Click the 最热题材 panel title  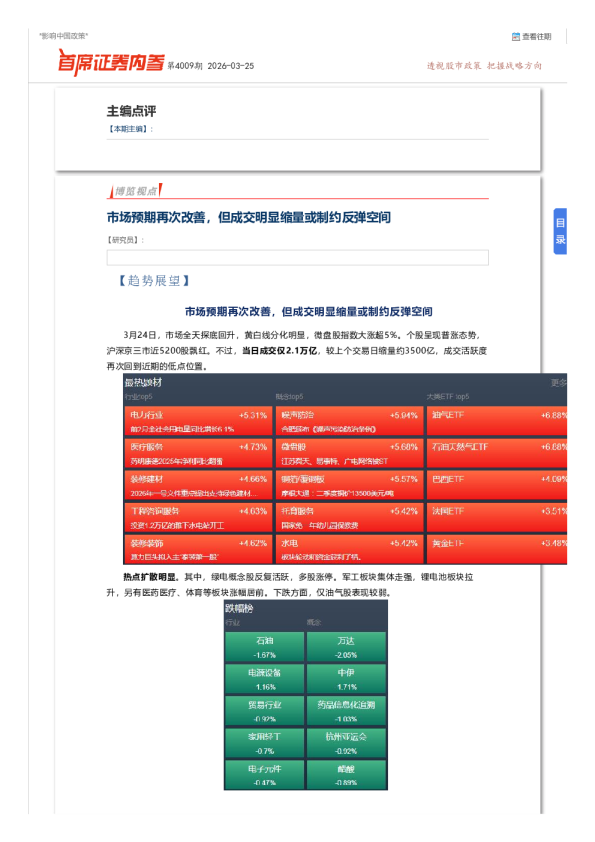143,382
